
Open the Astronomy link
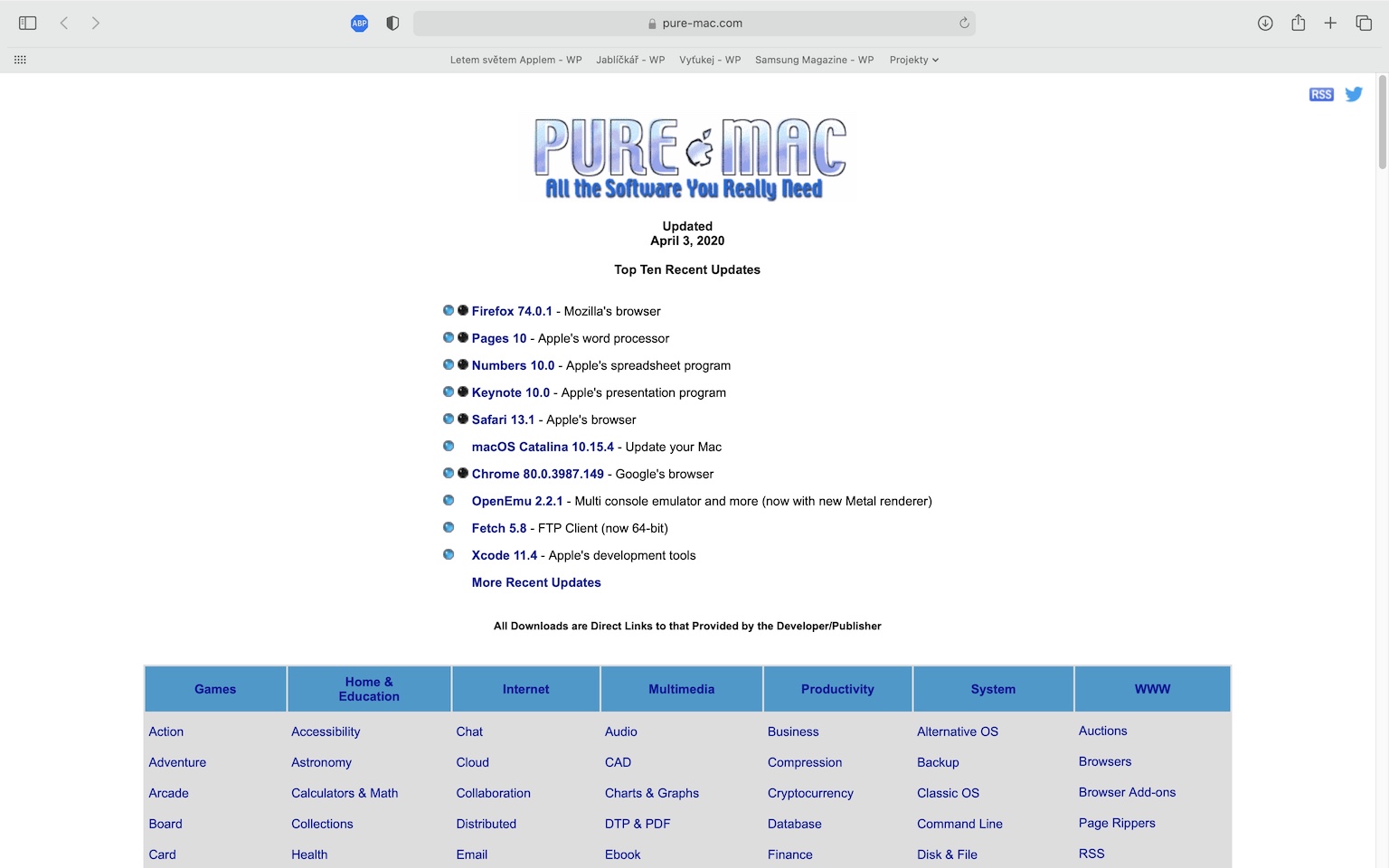point(321,762)
